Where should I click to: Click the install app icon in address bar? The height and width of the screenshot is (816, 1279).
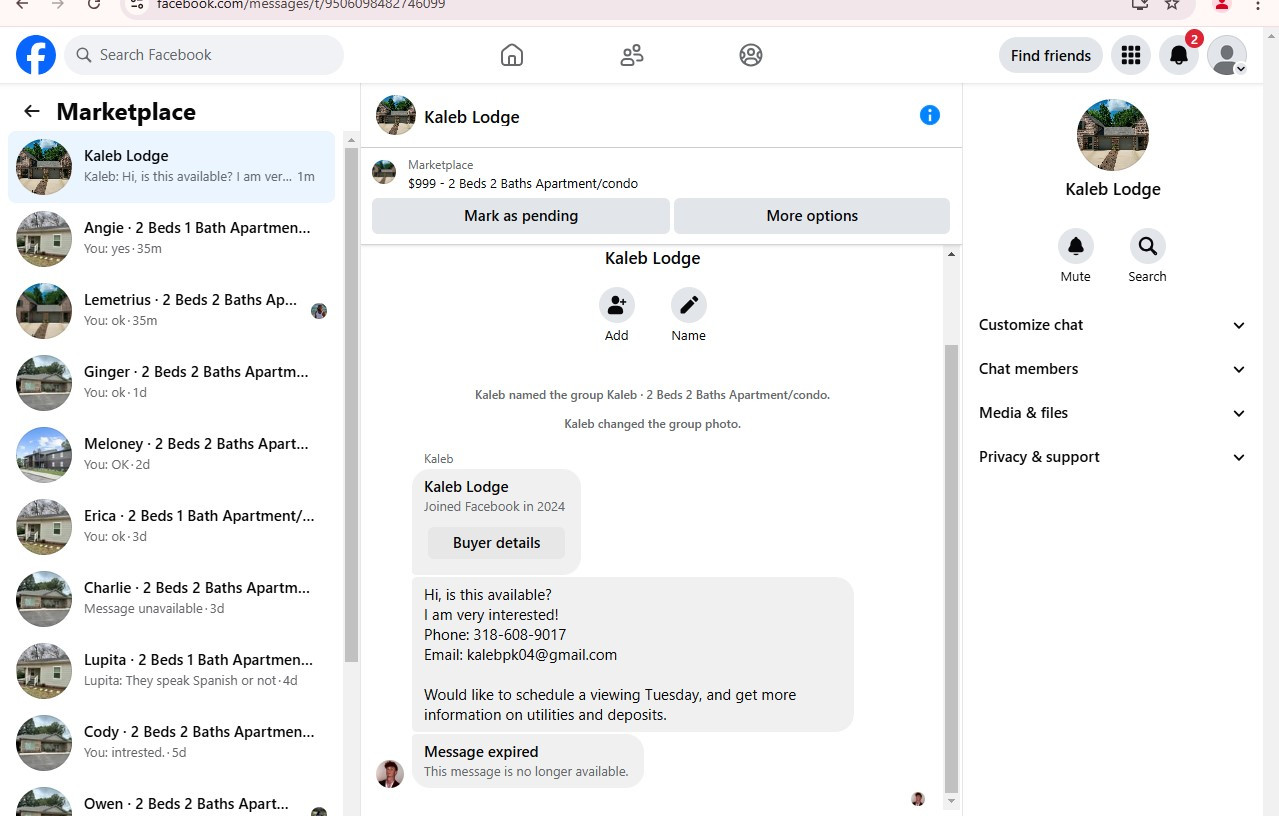[1140, 5]
